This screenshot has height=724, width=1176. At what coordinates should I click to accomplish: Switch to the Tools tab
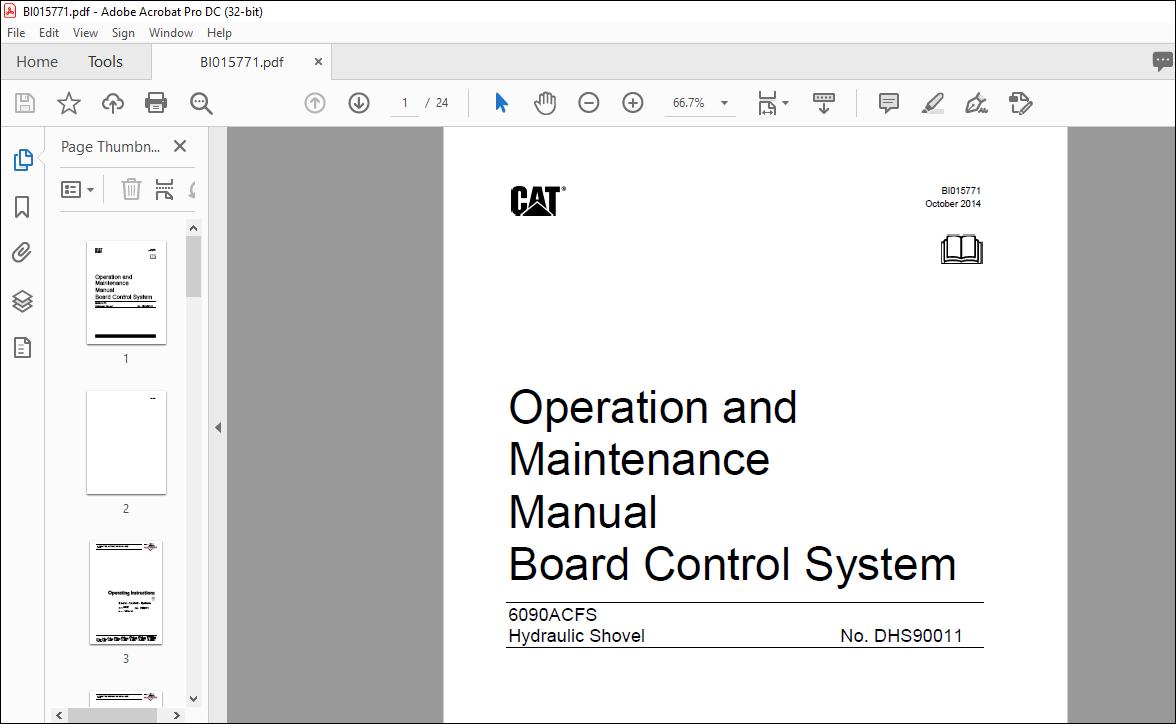(x=105, y=62)
